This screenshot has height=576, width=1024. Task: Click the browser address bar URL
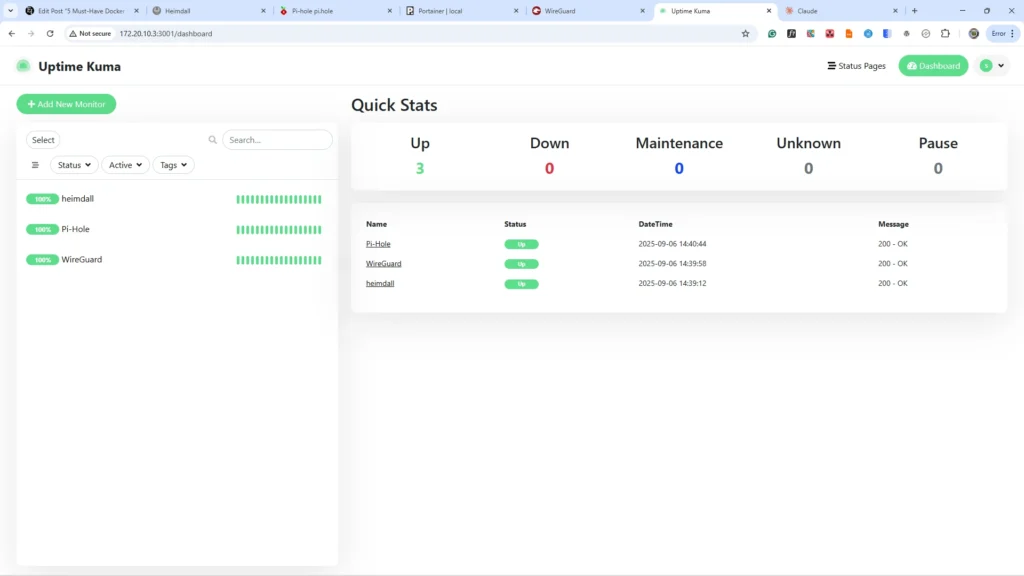(166, 33)
